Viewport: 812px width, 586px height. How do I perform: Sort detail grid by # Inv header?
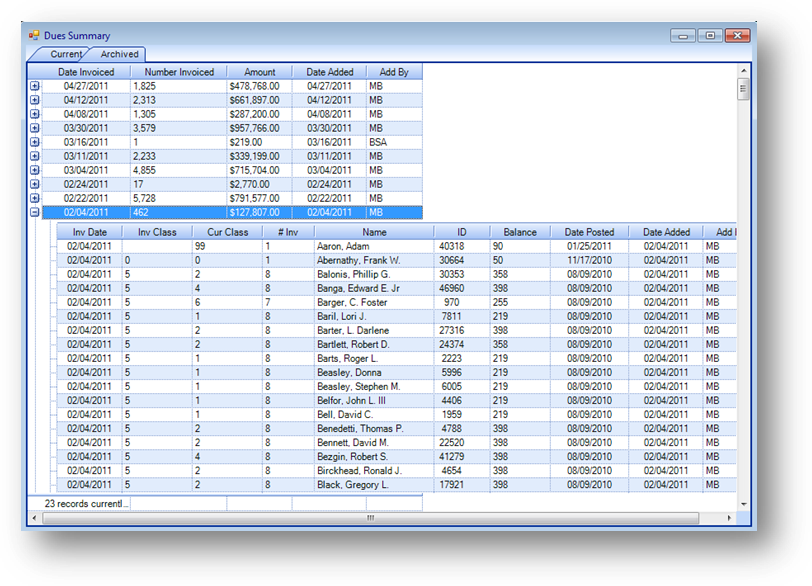[288, 232]
